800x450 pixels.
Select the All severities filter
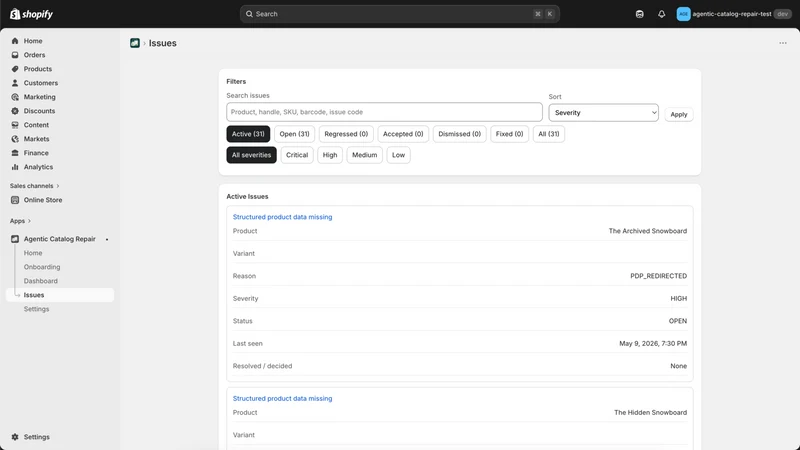252,155
